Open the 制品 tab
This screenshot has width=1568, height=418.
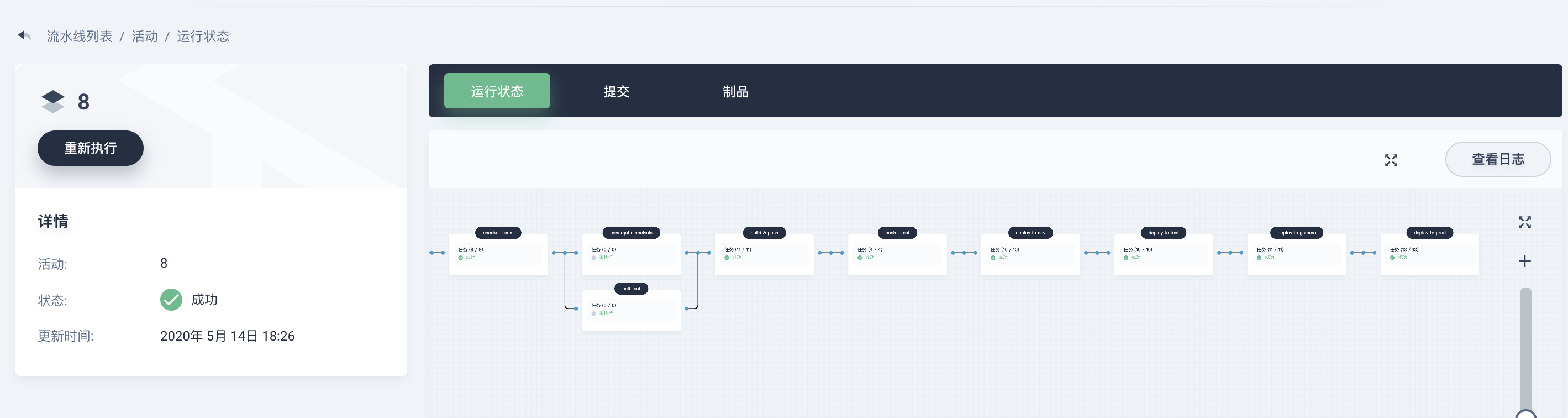735,91
